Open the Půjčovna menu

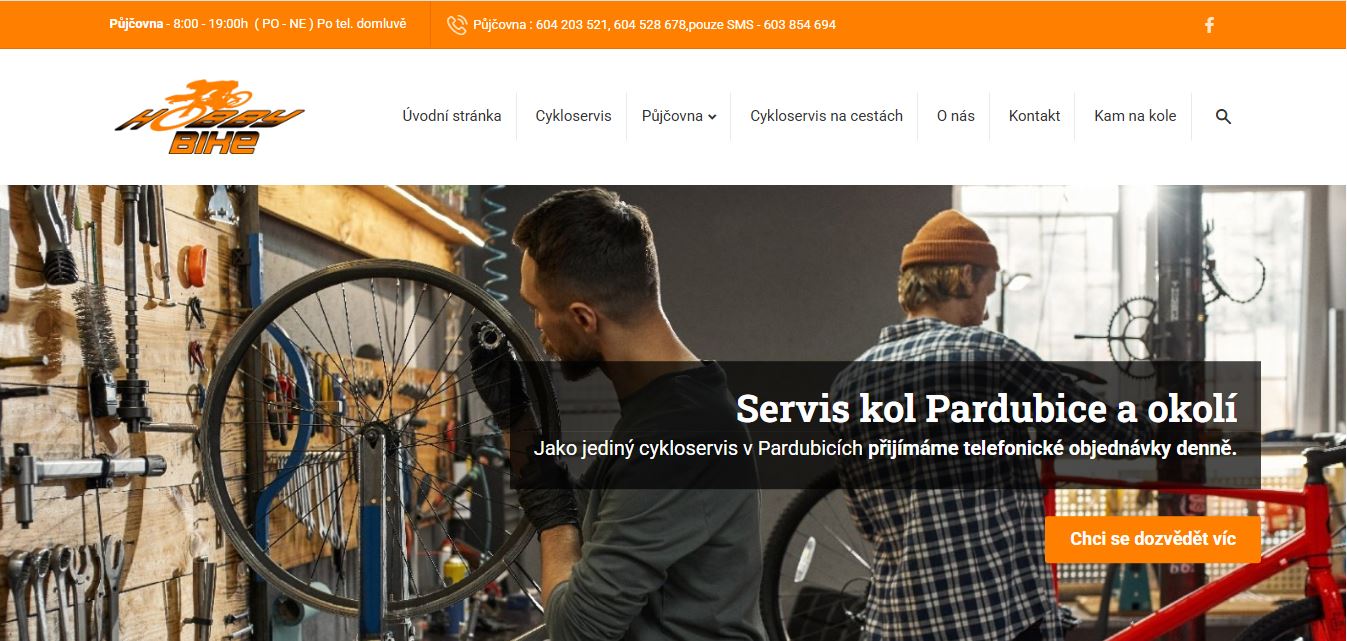(x=672, y=116)
